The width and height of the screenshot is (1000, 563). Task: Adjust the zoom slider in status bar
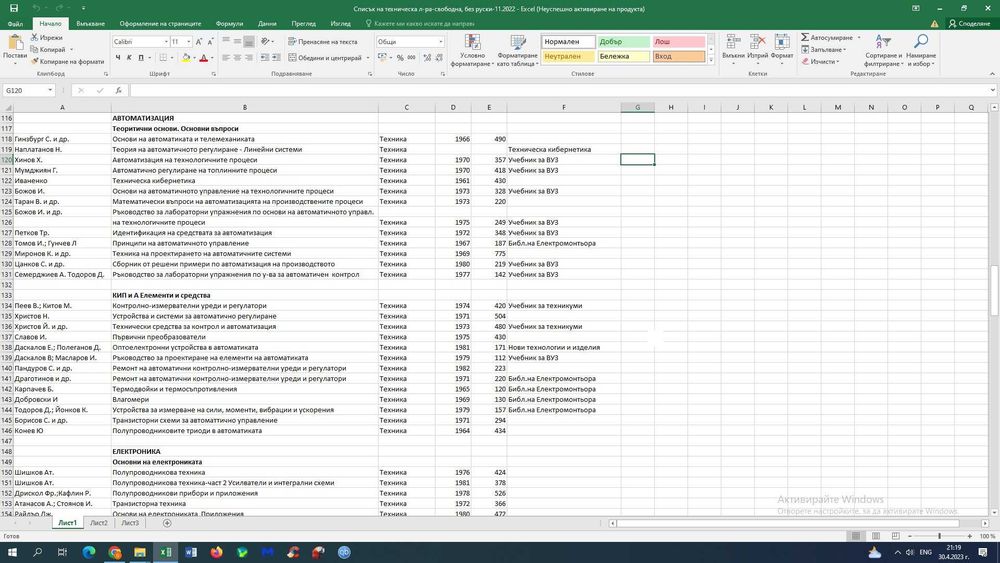(939, 536)
